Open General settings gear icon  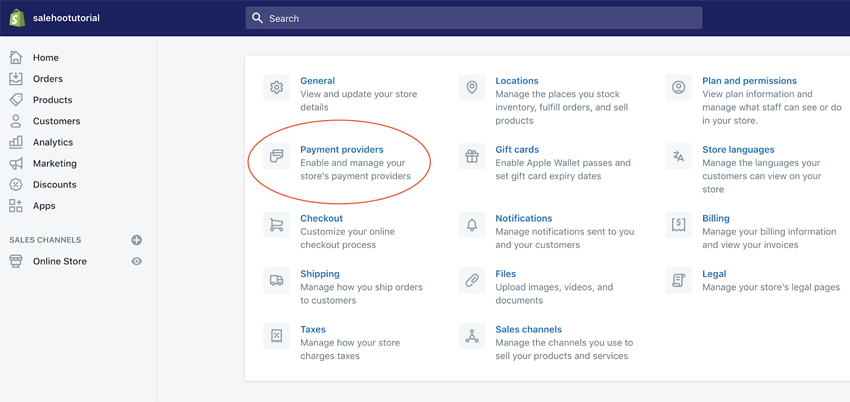[x=277, y=87]
